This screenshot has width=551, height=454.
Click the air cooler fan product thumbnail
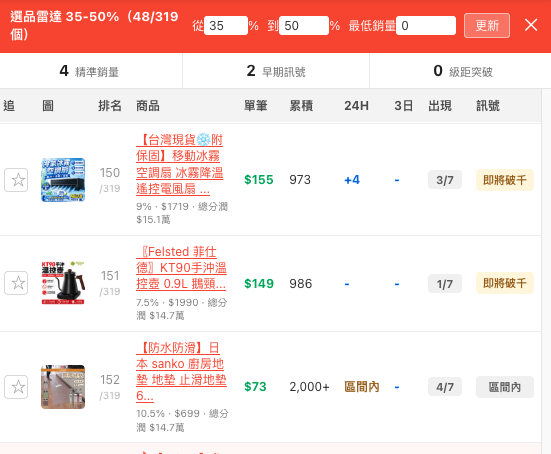63,180
